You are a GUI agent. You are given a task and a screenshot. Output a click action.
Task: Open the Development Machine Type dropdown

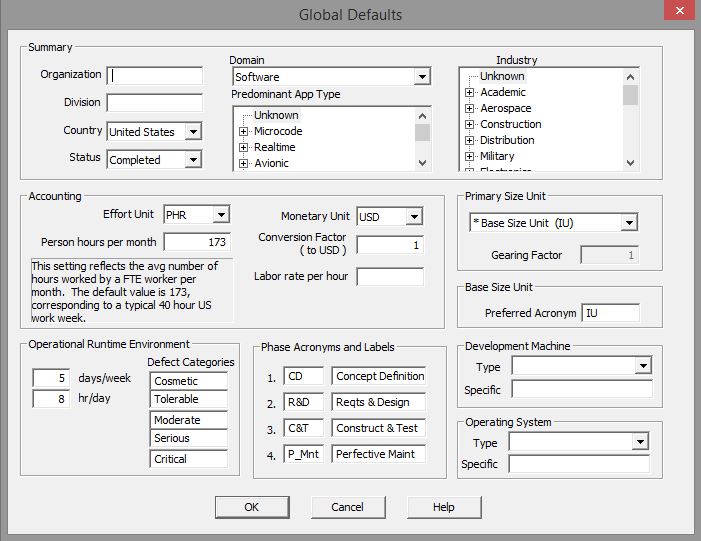[643, 366]
